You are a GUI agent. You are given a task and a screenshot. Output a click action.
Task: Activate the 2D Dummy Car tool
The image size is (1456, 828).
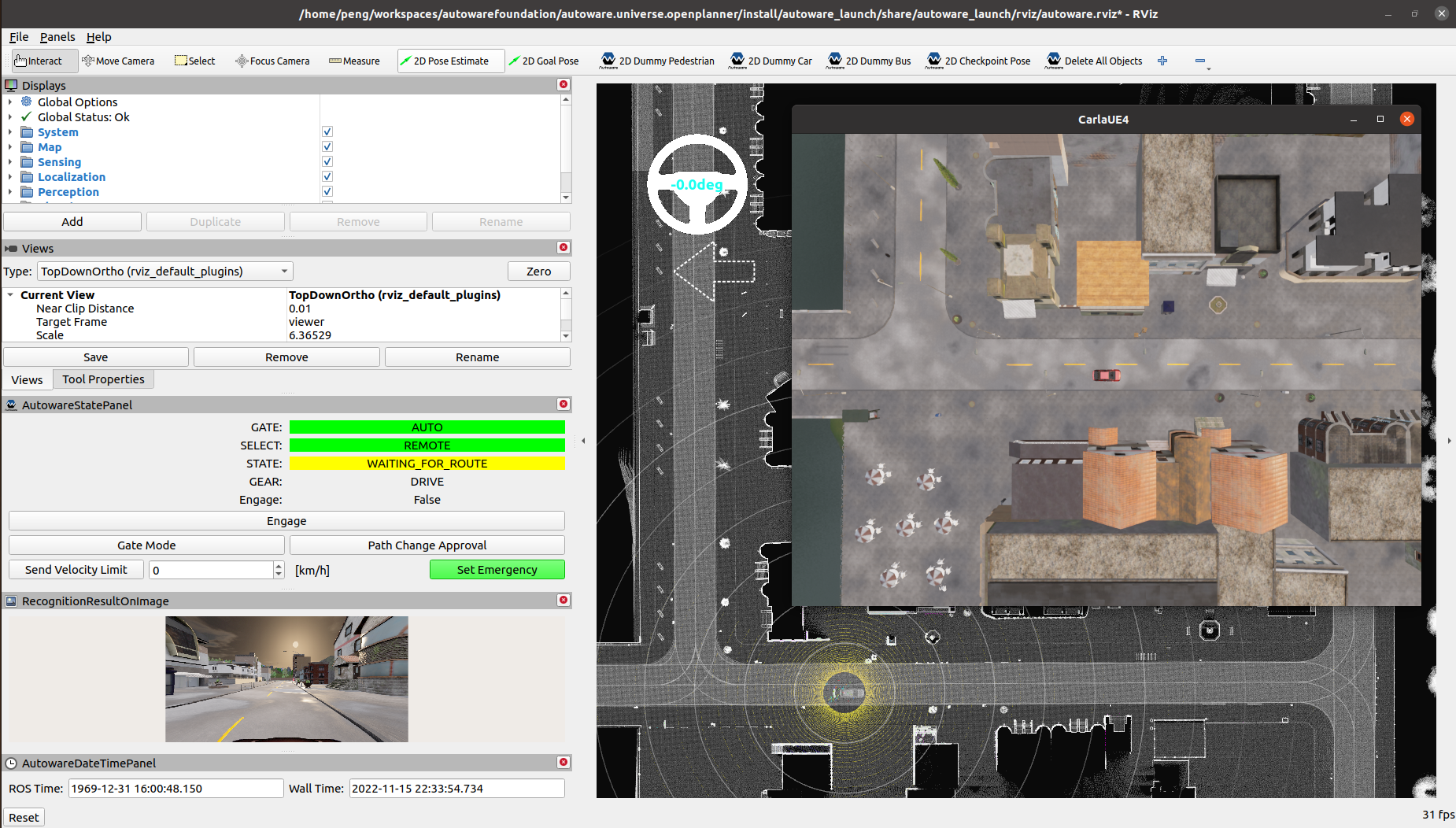[x=770, y=61]
